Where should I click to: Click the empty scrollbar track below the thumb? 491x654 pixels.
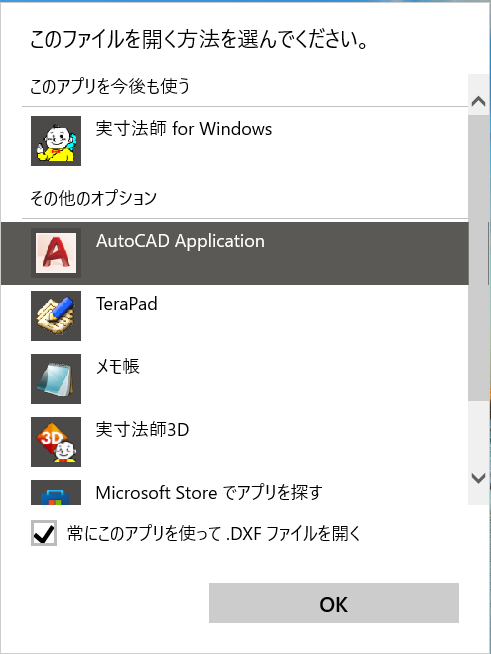point(478,432)
